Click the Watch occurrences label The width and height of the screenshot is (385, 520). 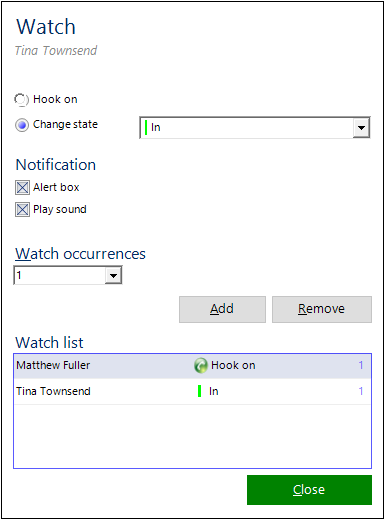[80, 254]
